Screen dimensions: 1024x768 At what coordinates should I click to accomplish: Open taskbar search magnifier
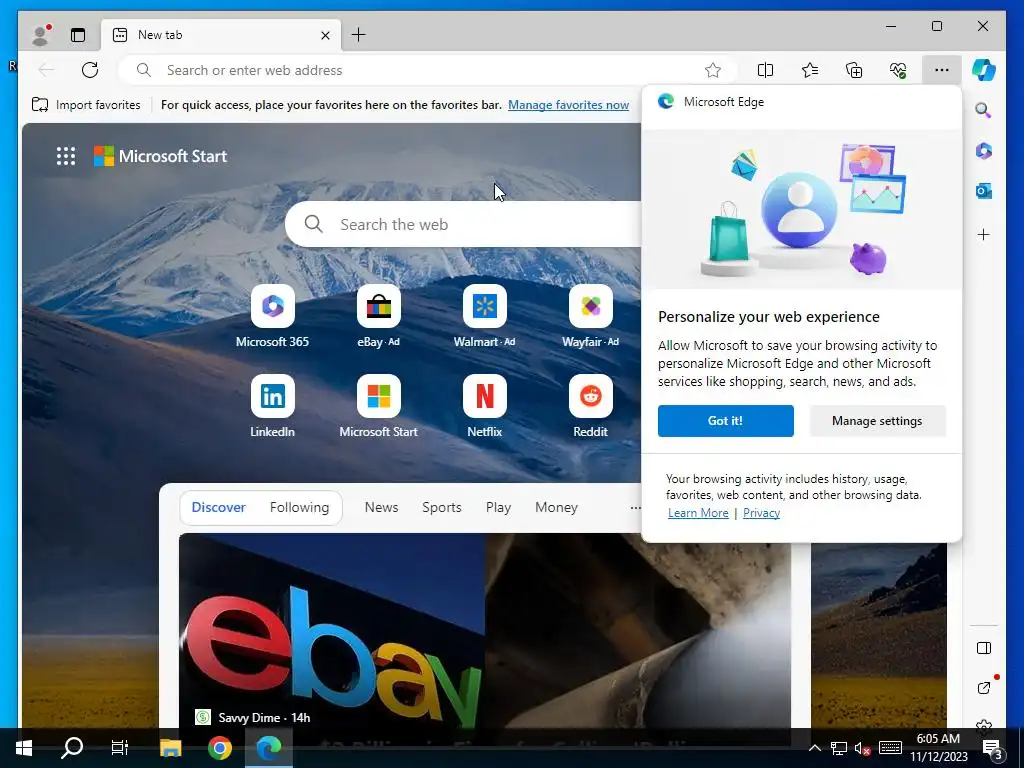click(x=72, y=748)
